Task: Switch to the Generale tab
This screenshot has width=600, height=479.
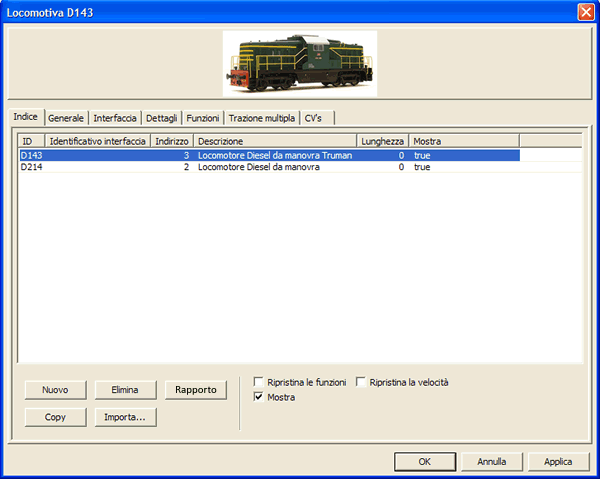Action: (x=66, y=118)
